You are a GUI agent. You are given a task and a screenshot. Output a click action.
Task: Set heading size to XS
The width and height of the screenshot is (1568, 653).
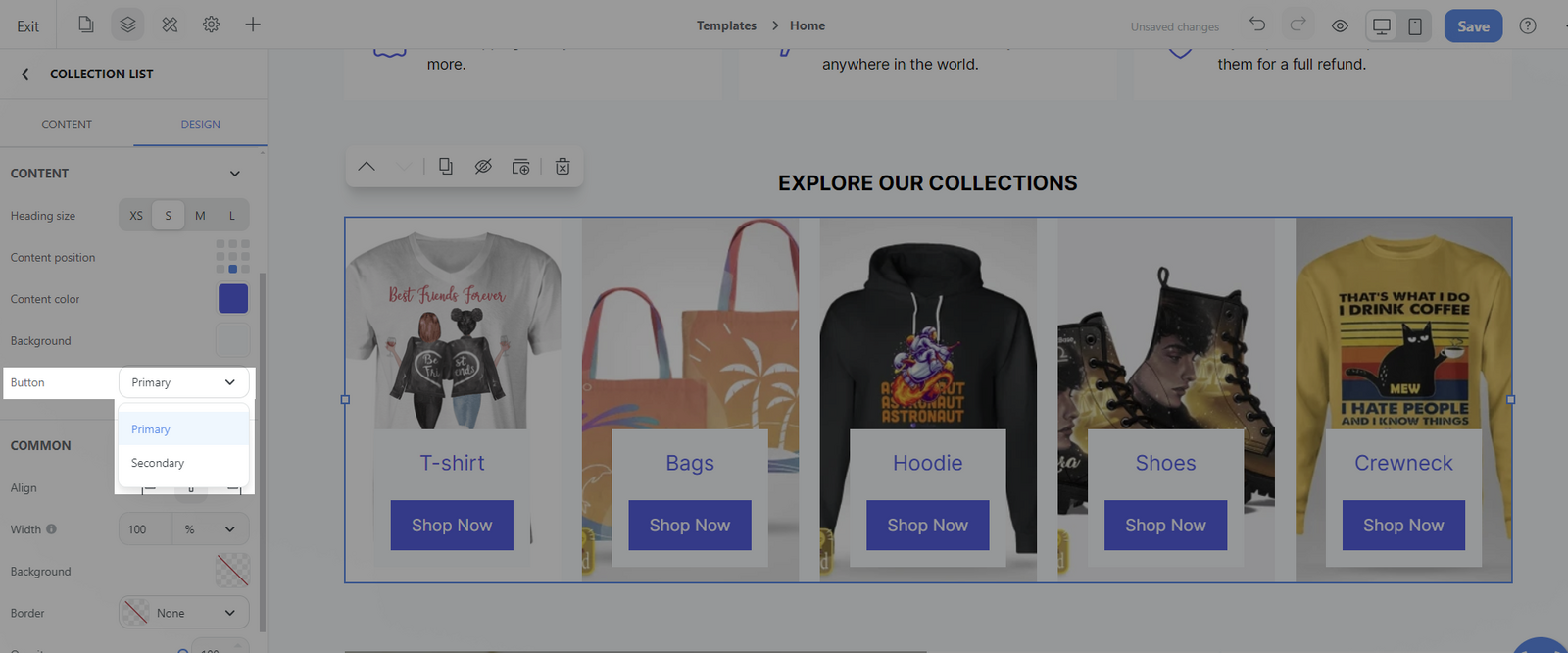[x=136, y=216]
